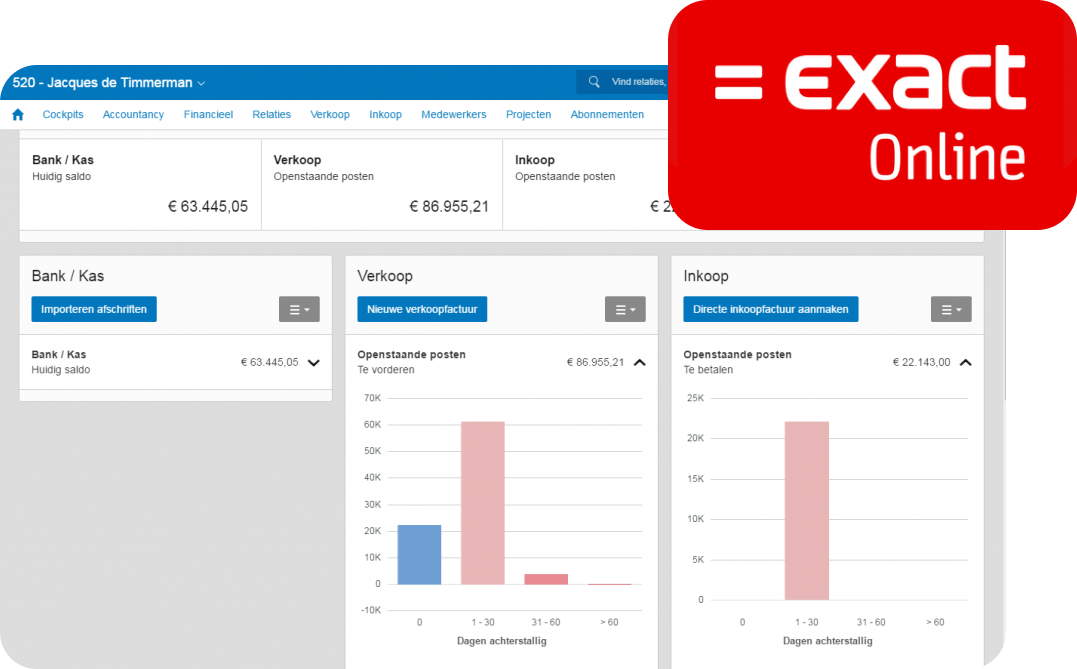The image size is (1077, 669).
Task: Click Directe inkoopfactuur aanmaken button
Action: point(771,309)
